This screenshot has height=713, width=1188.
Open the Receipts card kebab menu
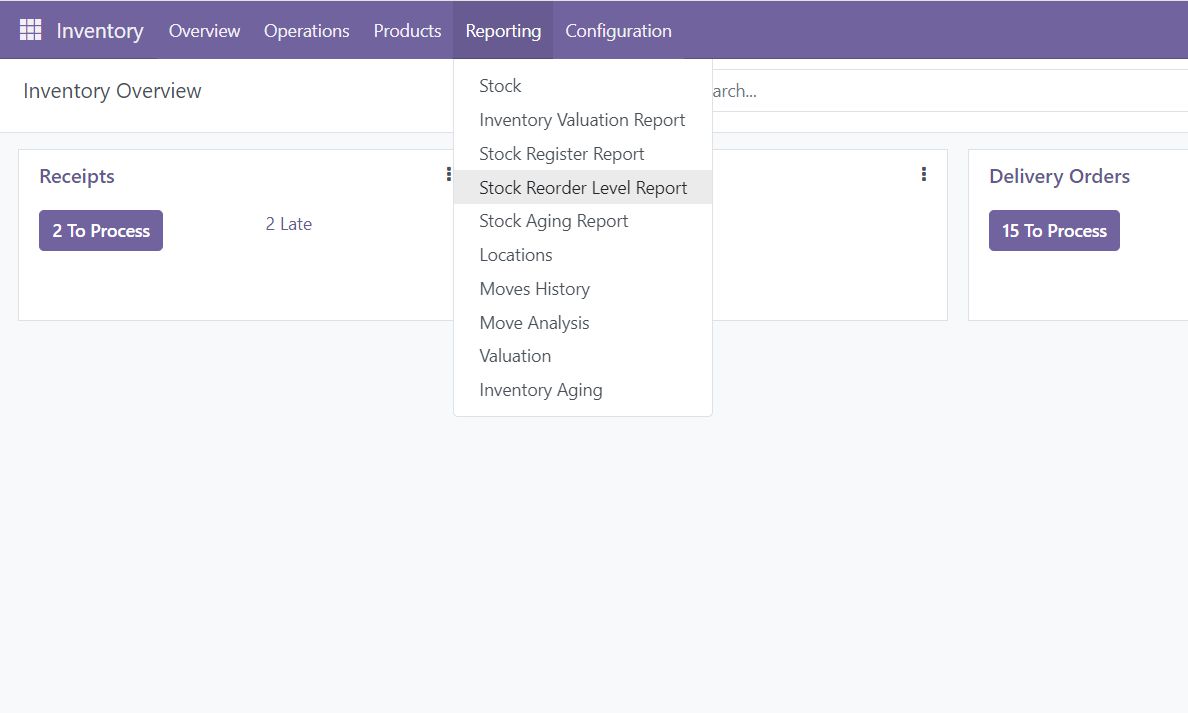pyautogui.click(x=448, y=175)
